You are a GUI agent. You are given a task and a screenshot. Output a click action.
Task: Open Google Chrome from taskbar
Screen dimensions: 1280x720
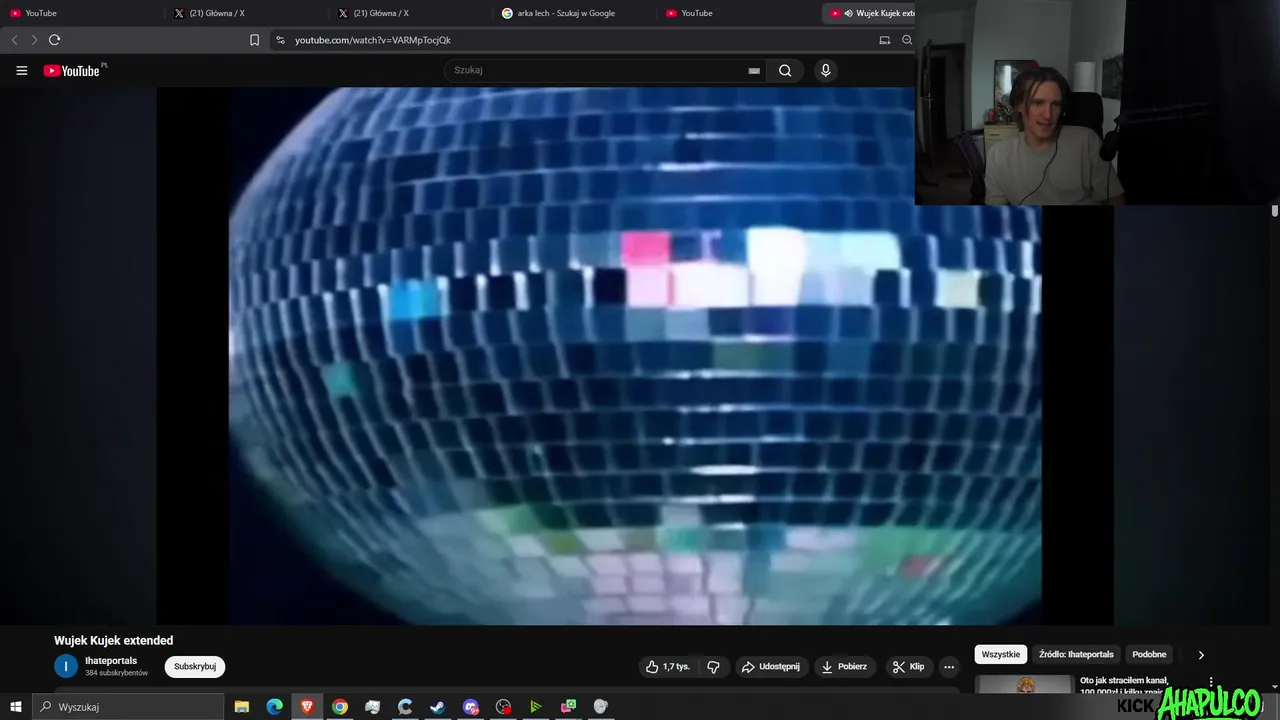coord(340,707)
